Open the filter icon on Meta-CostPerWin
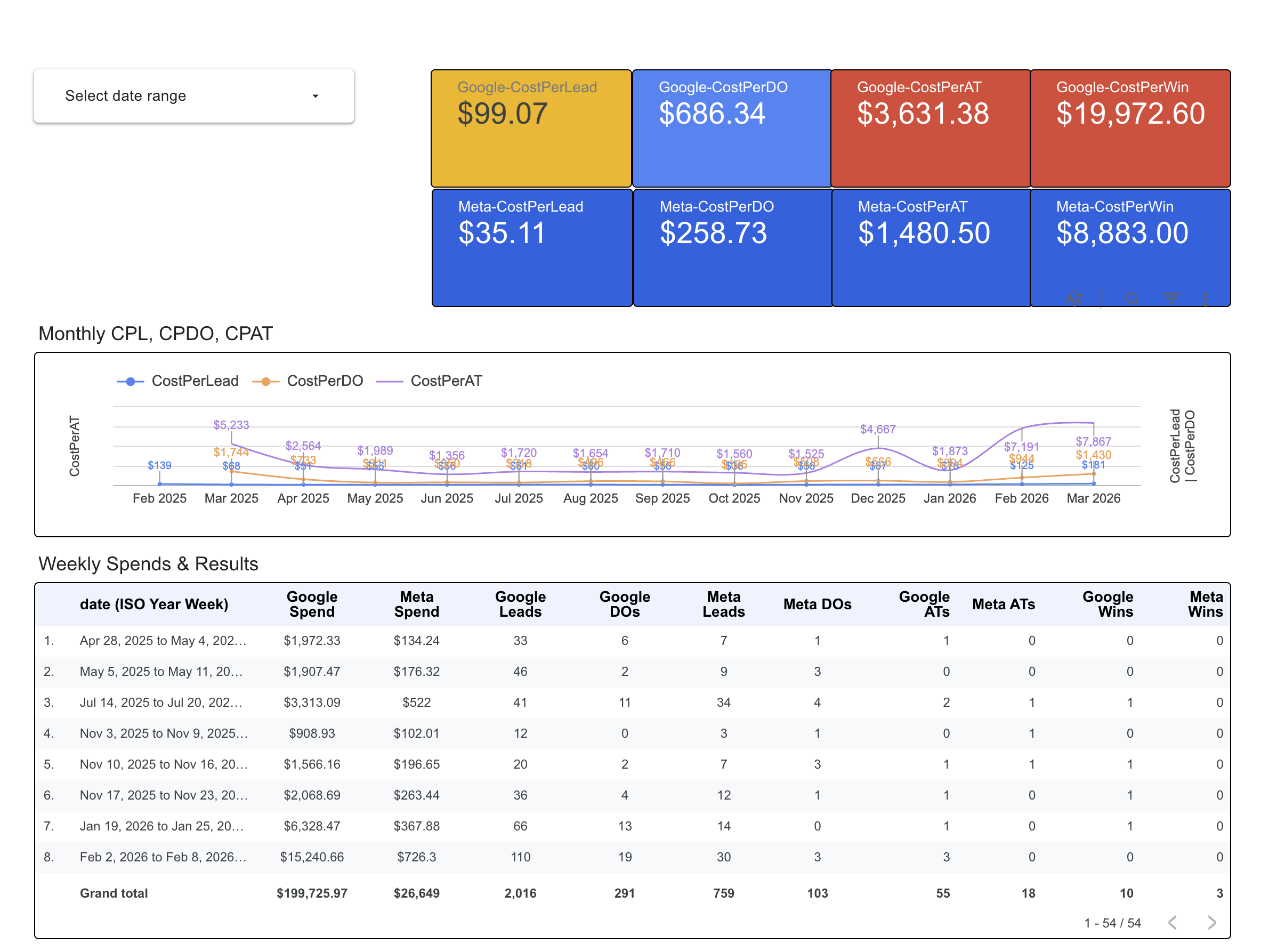The height and width of the screenshot is (952, 1261). point(1171,298)
